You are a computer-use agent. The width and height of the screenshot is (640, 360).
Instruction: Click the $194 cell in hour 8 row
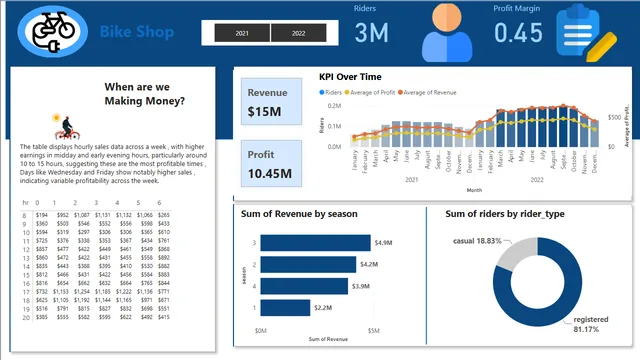click(42, 215)
